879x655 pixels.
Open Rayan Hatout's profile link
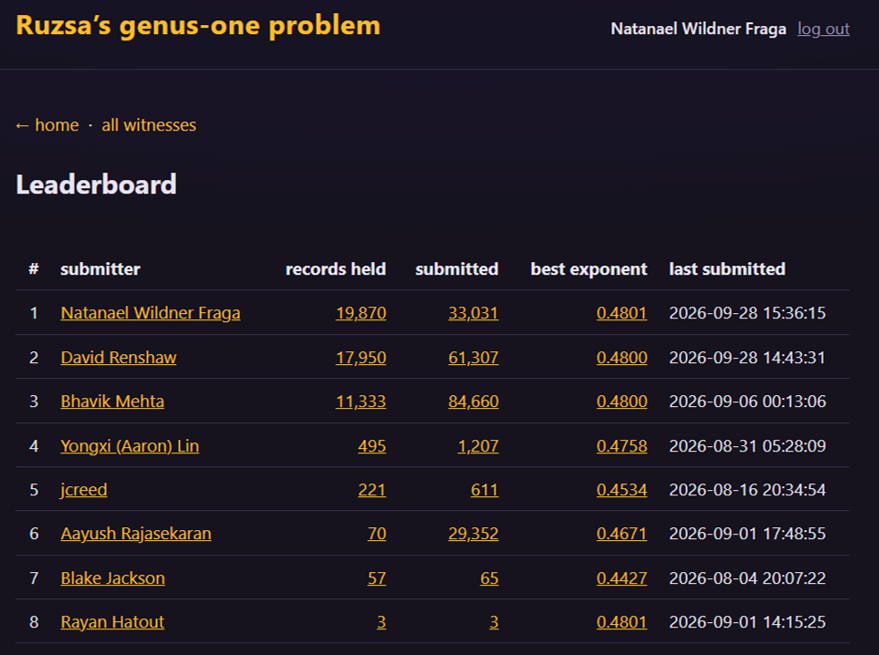pos(112,622)
